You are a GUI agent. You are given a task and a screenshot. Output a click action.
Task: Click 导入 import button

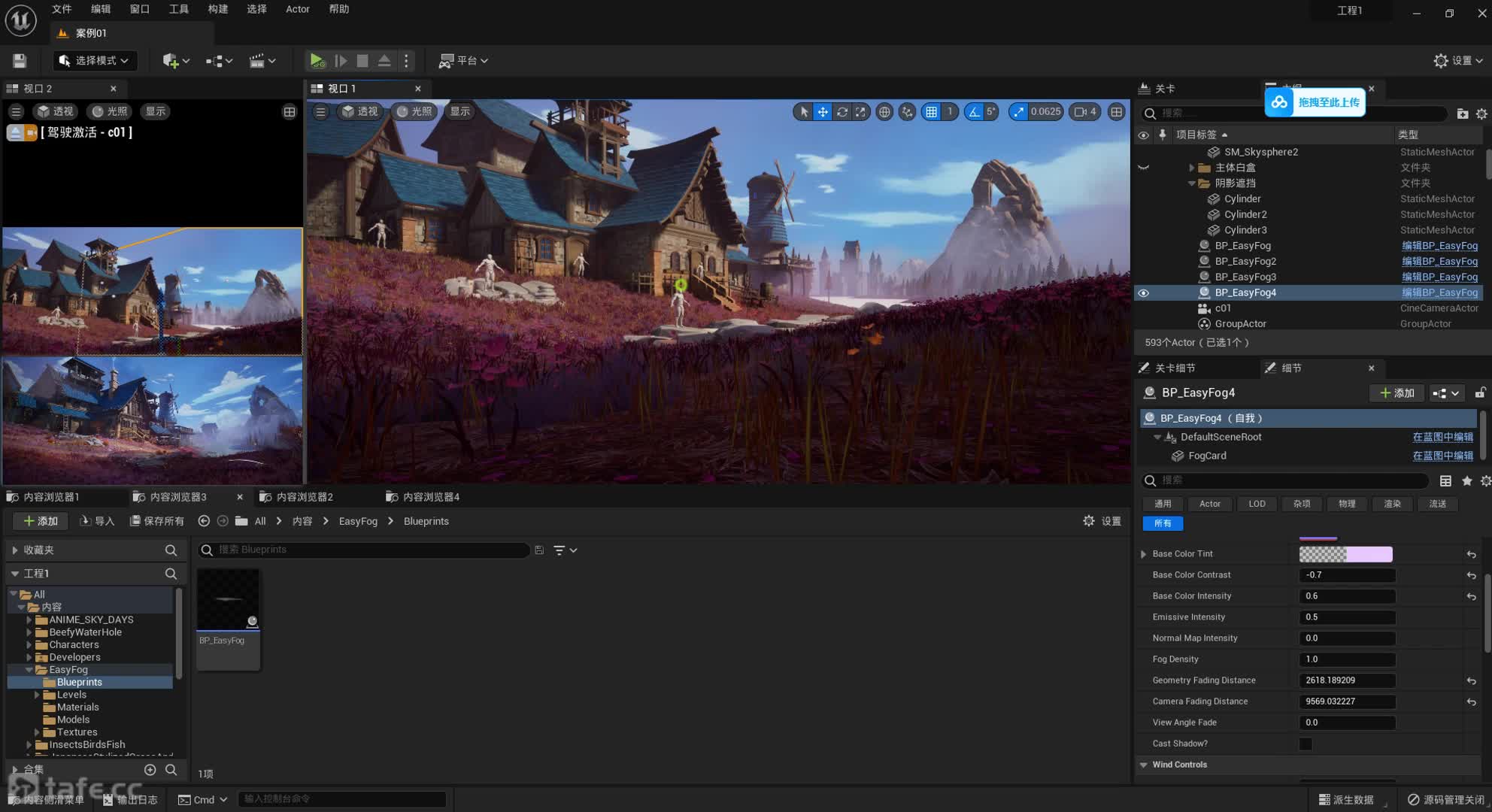(x=97, y=521)
